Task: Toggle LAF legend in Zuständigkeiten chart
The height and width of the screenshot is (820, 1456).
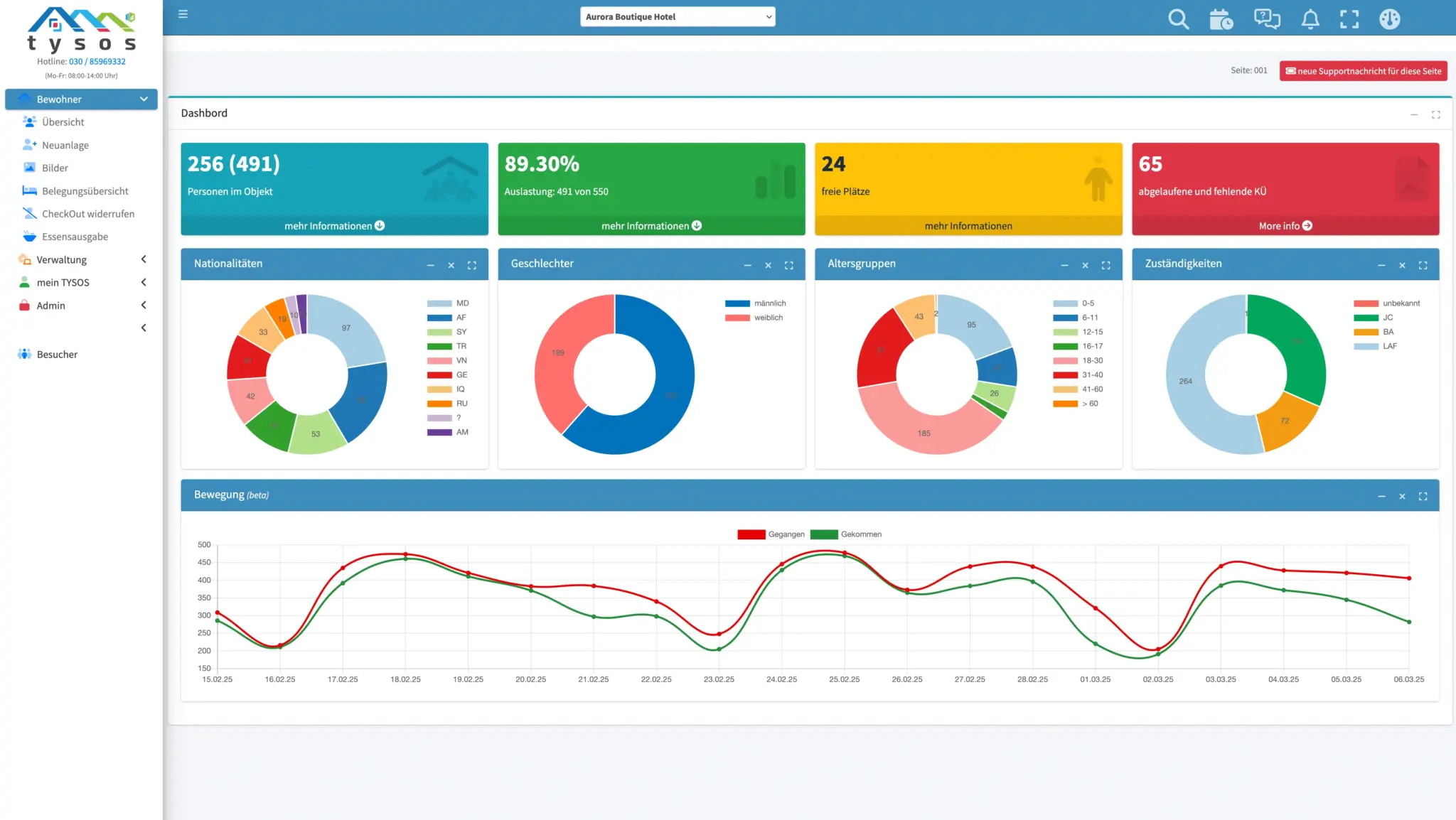Action: point(1375,346)
